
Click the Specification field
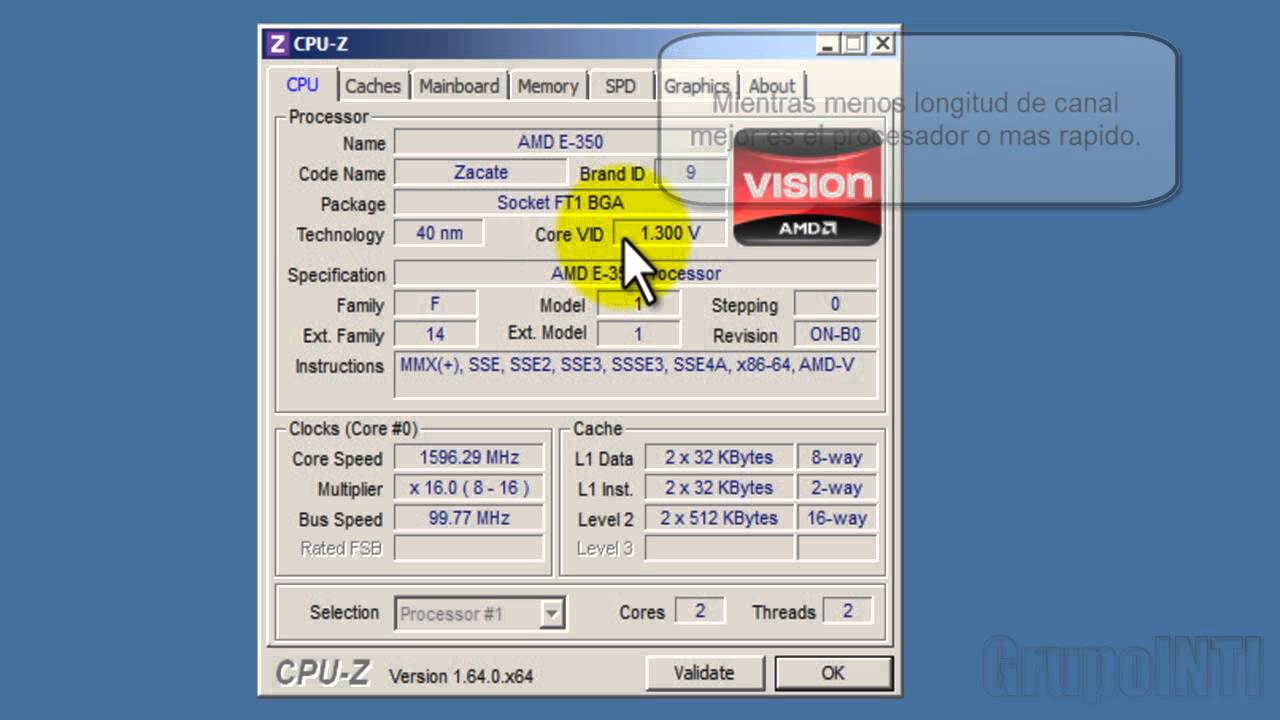(636, 273)
